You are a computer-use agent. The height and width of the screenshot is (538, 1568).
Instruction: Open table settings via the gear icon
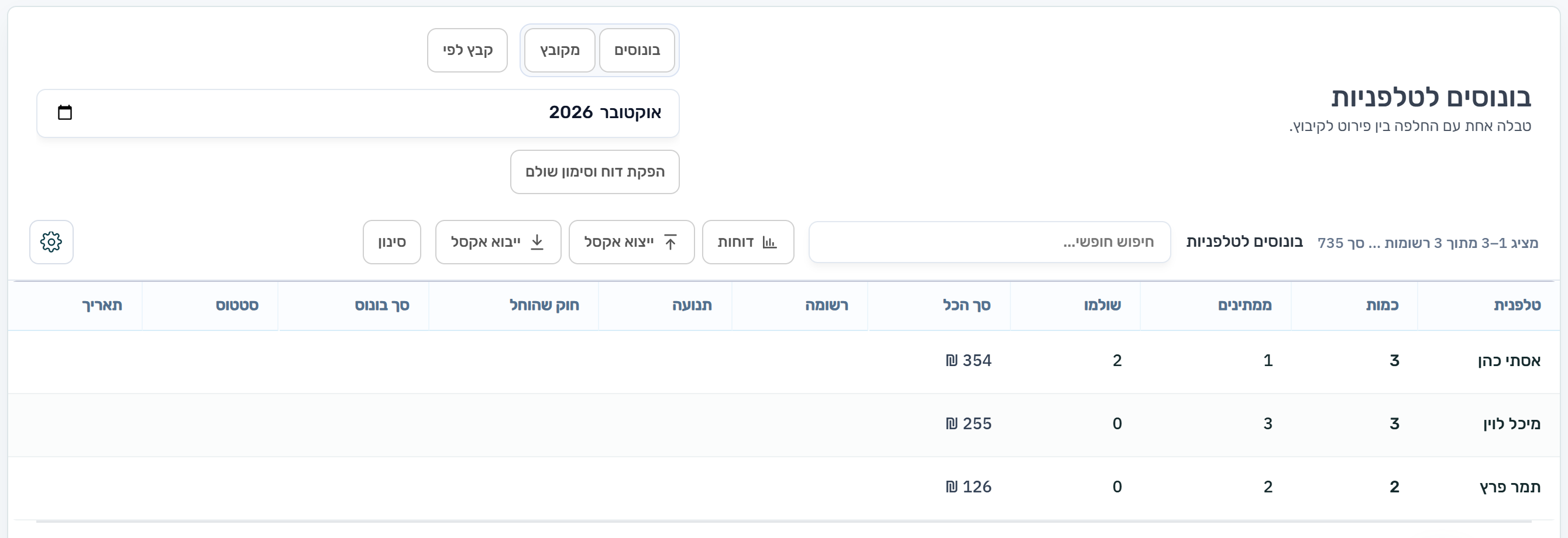51,242
